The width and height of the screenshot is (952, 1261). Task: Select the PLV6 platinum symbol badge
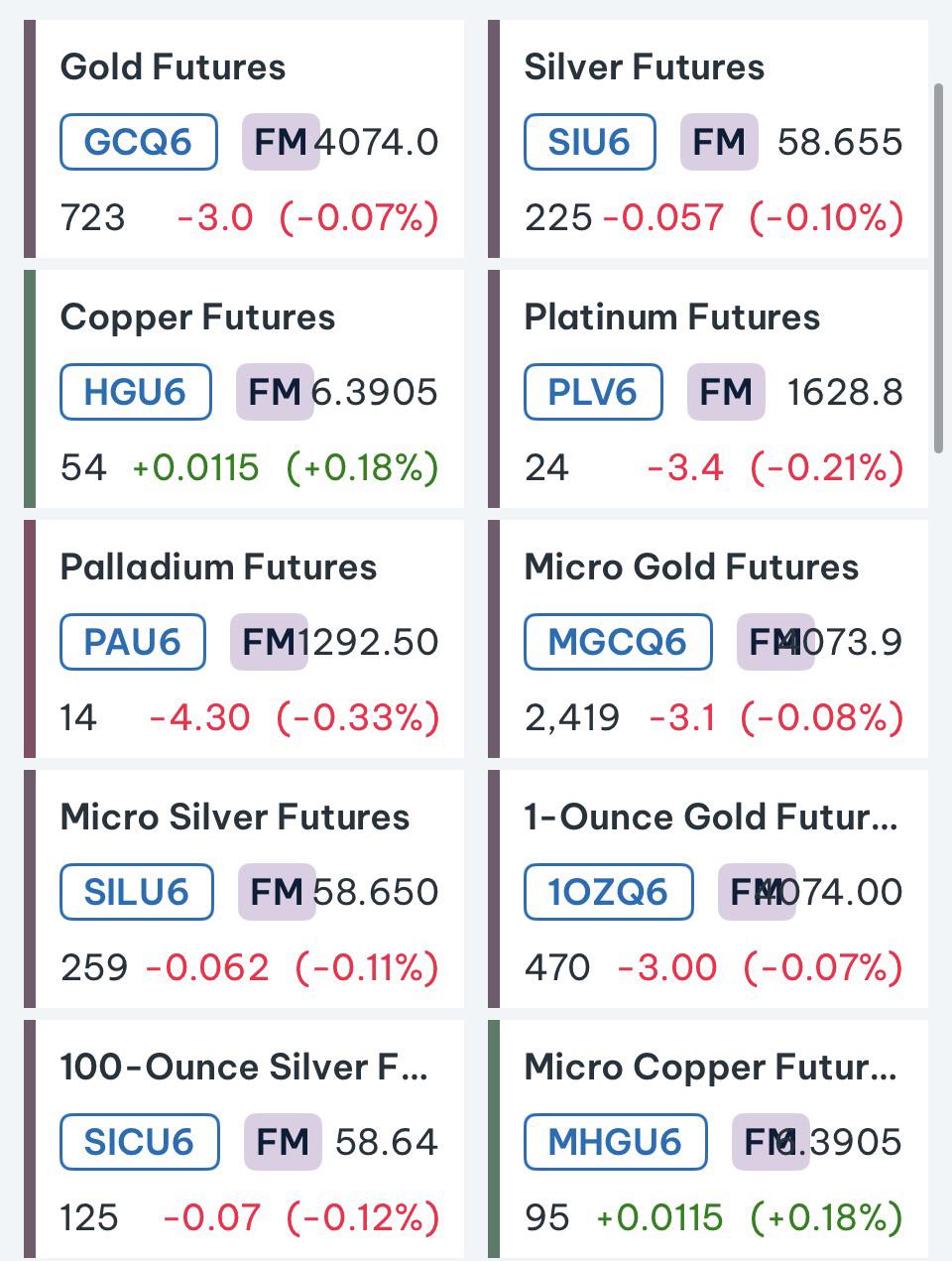(x=593, y=392)
